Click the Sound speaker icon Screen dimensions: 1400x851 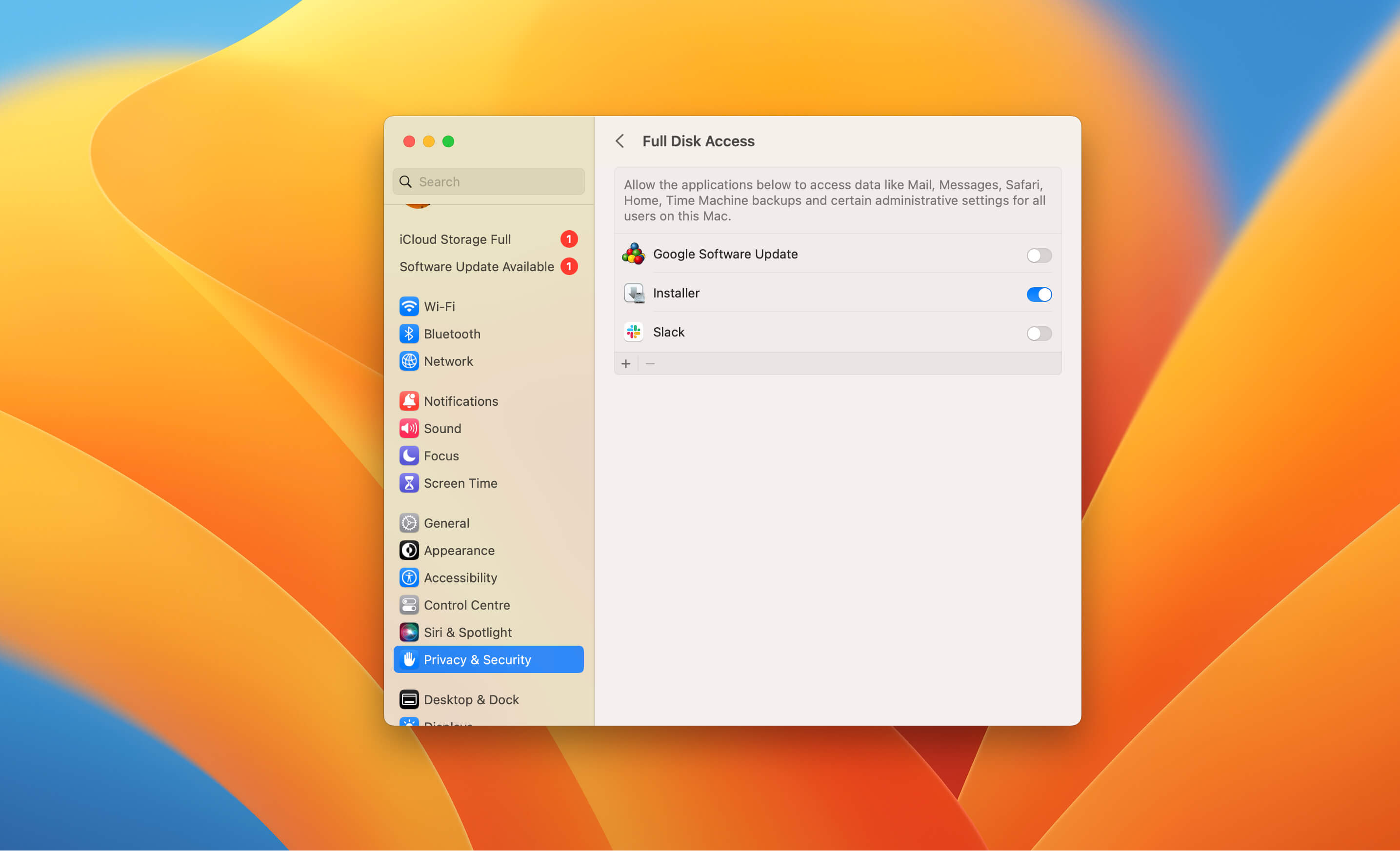(408, 428)
